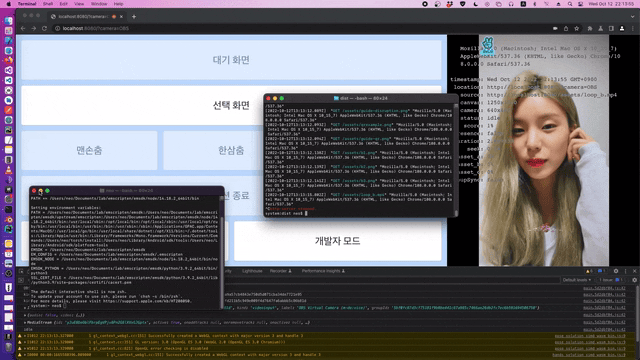Screen dimensions: 640x360
Task: Click the share page icon
Action: (566, 29)
